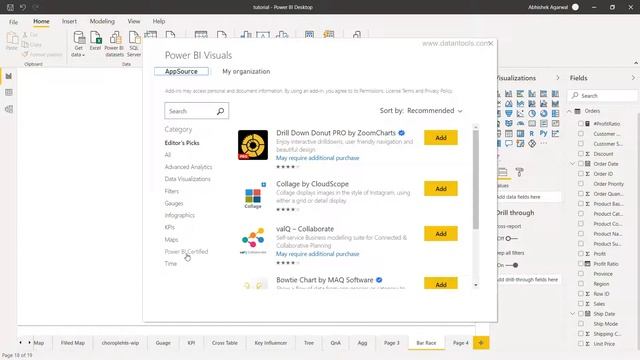640x360 pixels.
Task: Collapse the Orders table in Fields
Action: [x=569, y=111]
